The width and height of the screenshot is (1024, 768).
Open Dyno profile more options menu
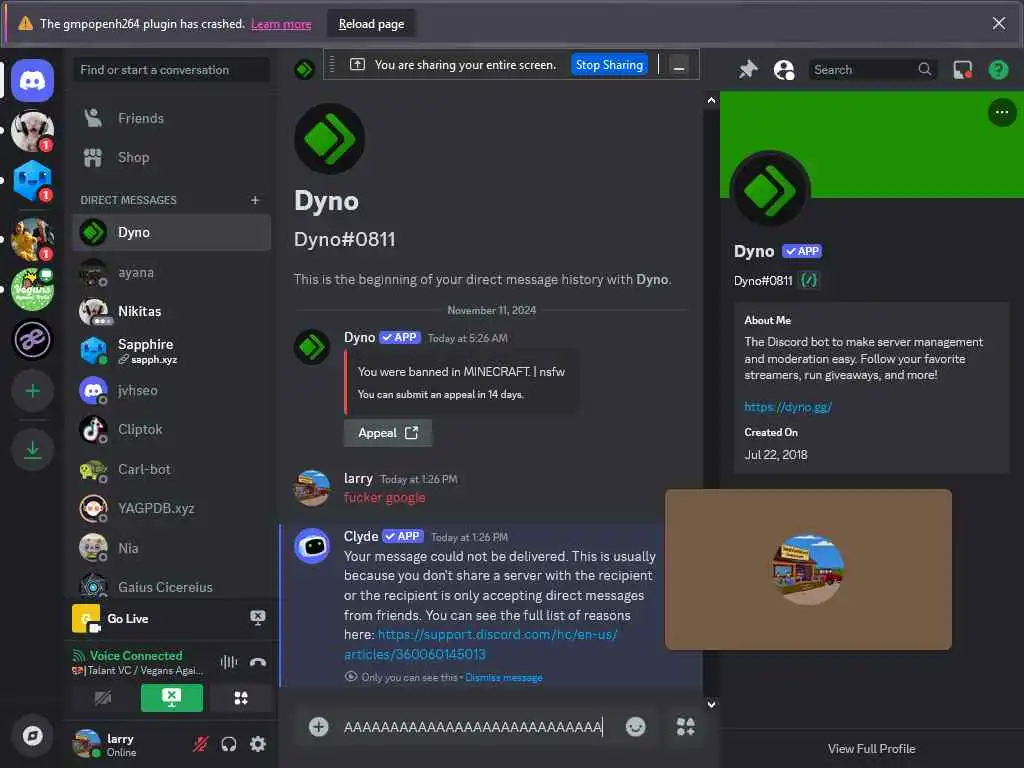click(1002, 112)
